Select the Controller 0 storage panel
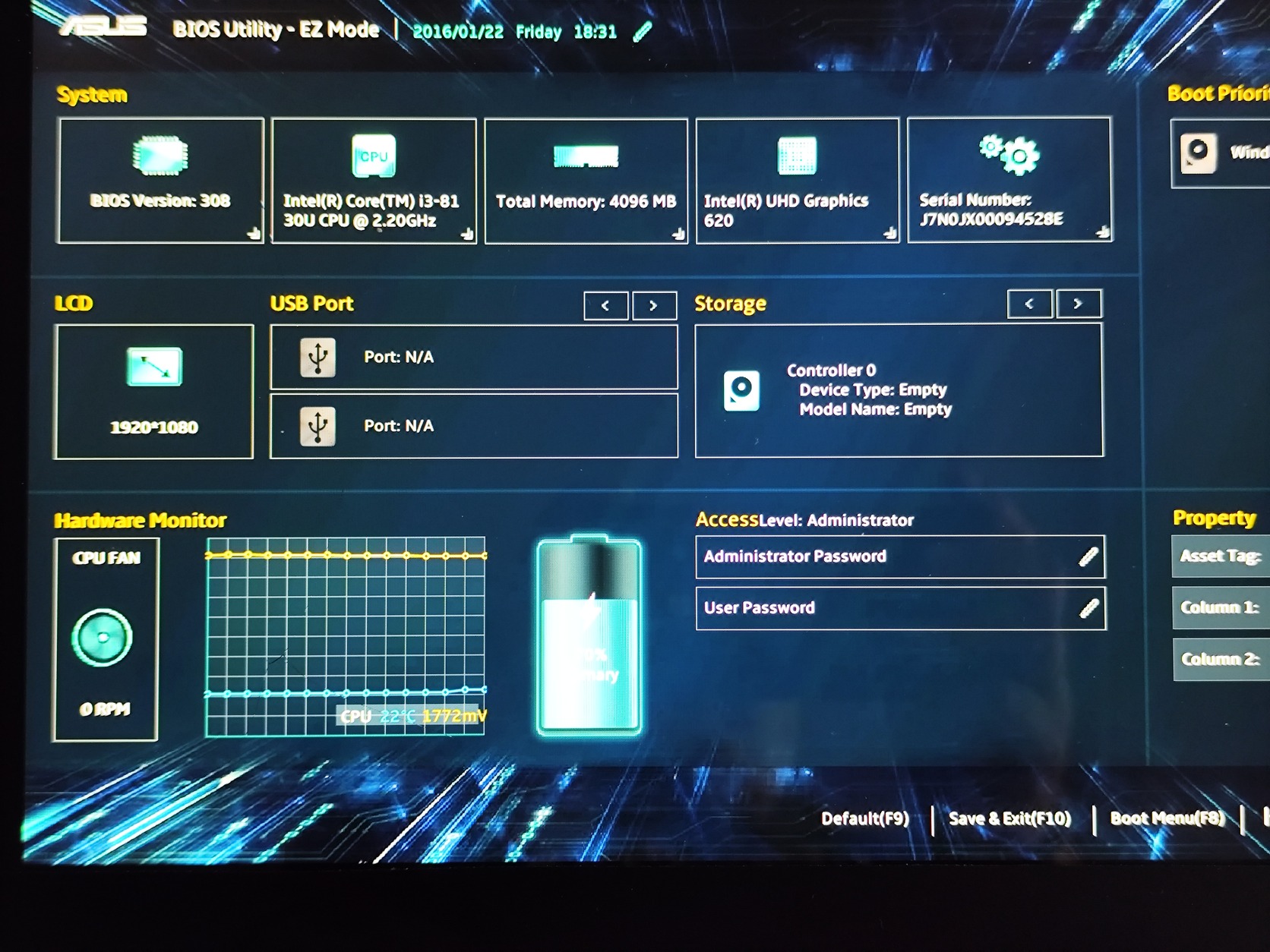The height and width of the screenshot is (952, 1270). 899,390
